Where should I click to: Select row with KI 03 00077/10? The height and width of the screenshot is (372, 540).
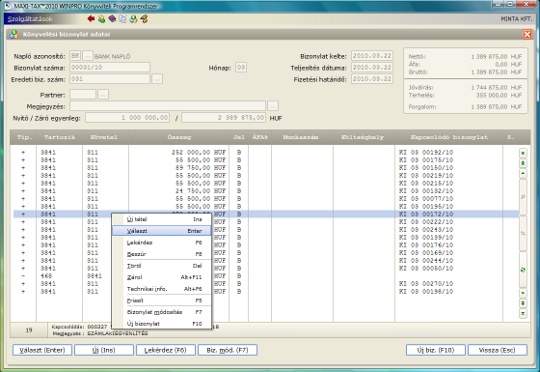coord(266,198)
